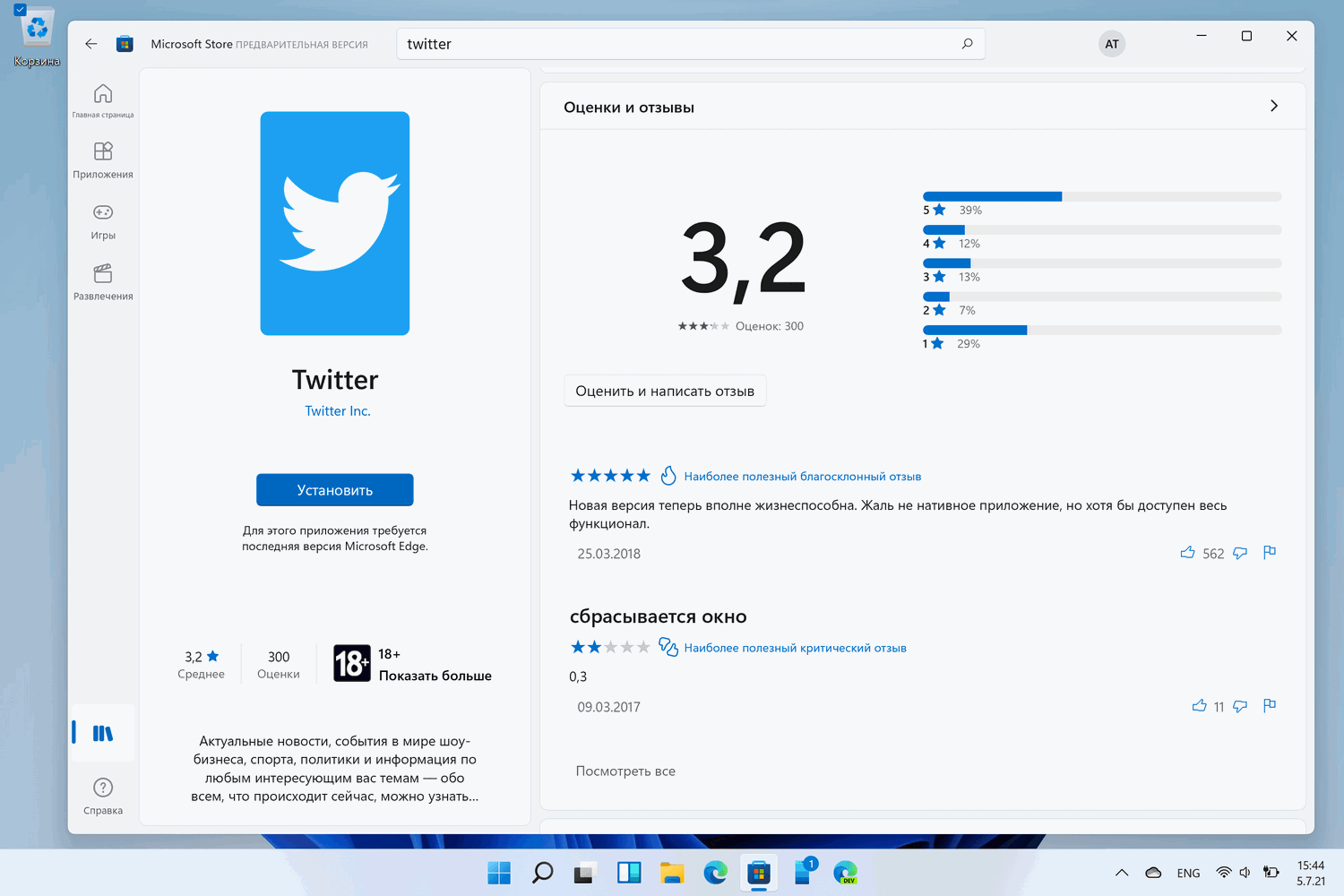
Task: Like the review dated 25.03.2018
Action: point(1187,553)
